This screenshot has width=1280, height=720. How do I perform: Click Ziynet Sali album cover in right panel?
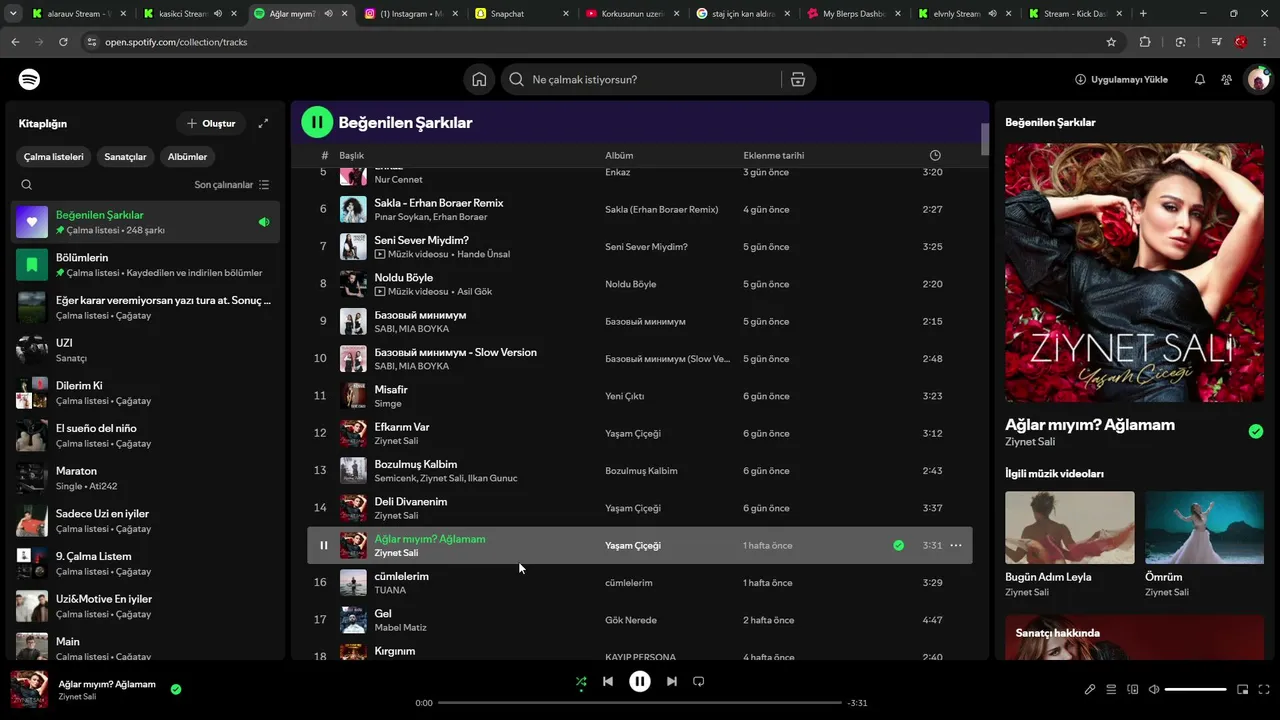tap(1134, 272)
